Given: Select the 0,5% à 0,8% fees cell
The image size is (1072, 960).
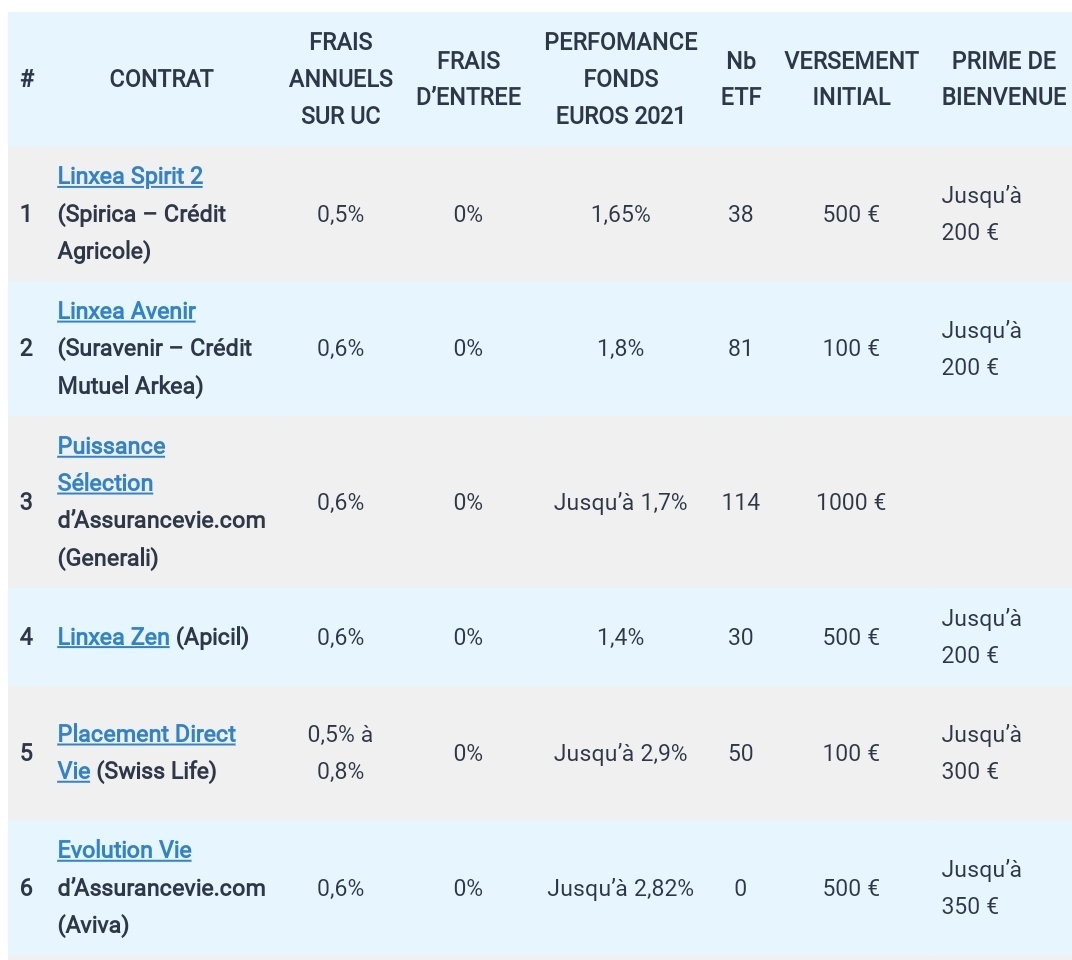Looking at the screenshot, I should [x=341, y=753].
